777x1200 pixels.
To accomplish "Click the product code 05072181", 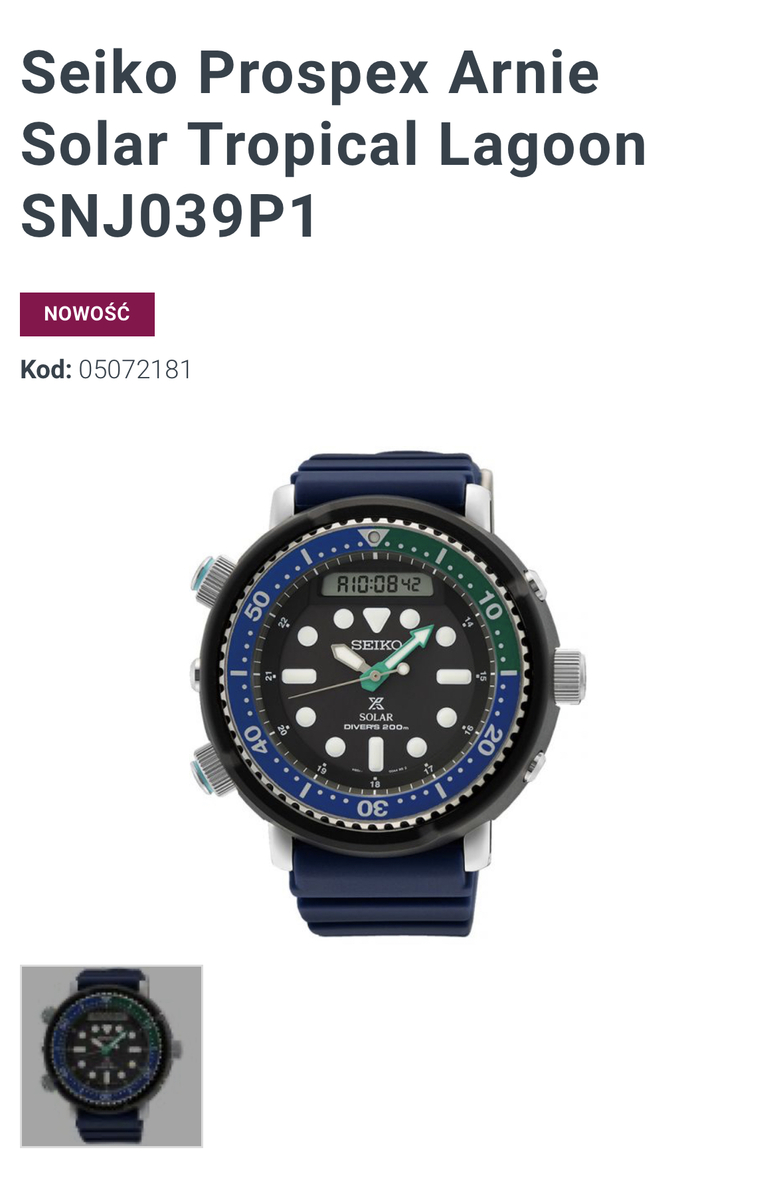I will 135,370.
